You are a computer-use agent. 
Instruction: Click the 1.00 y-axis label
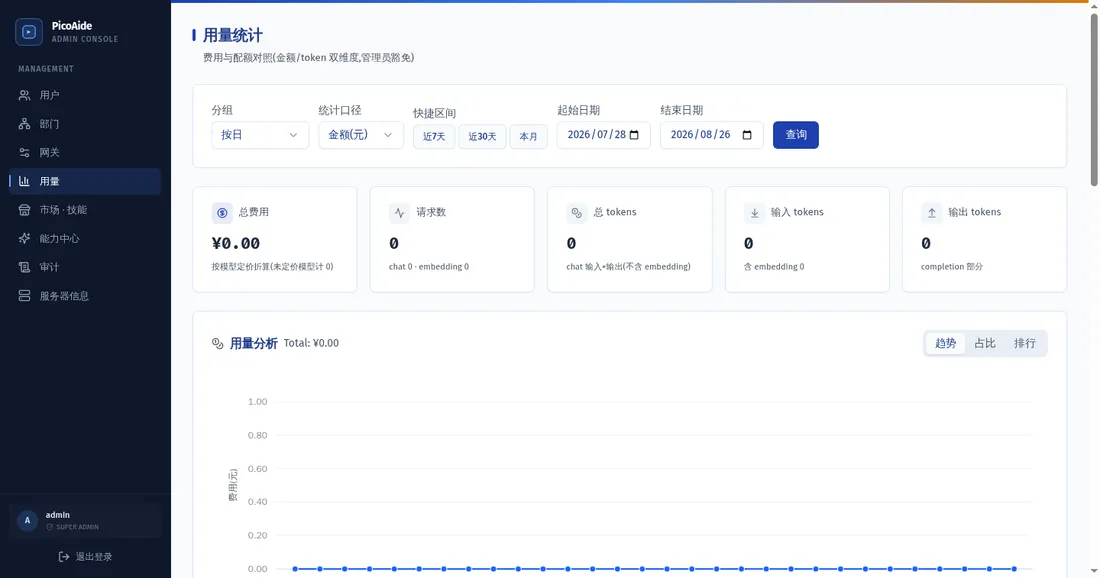pos(257,402)
